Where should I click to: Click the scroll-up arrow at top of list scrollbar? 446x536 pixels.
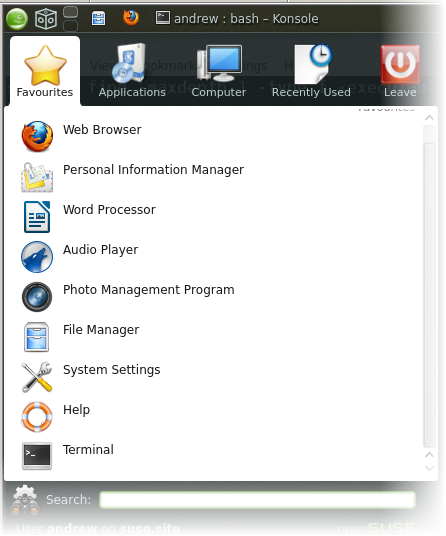pyautogui.click(x=429, y=118)
